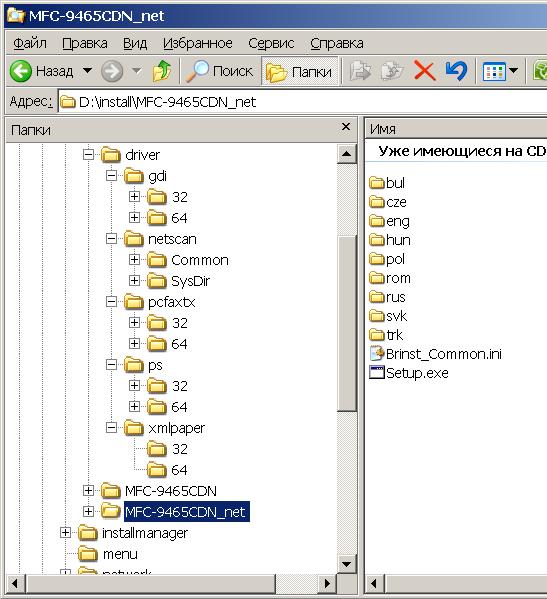
Task: Open the Справка menu
Action: click(337, 43)
